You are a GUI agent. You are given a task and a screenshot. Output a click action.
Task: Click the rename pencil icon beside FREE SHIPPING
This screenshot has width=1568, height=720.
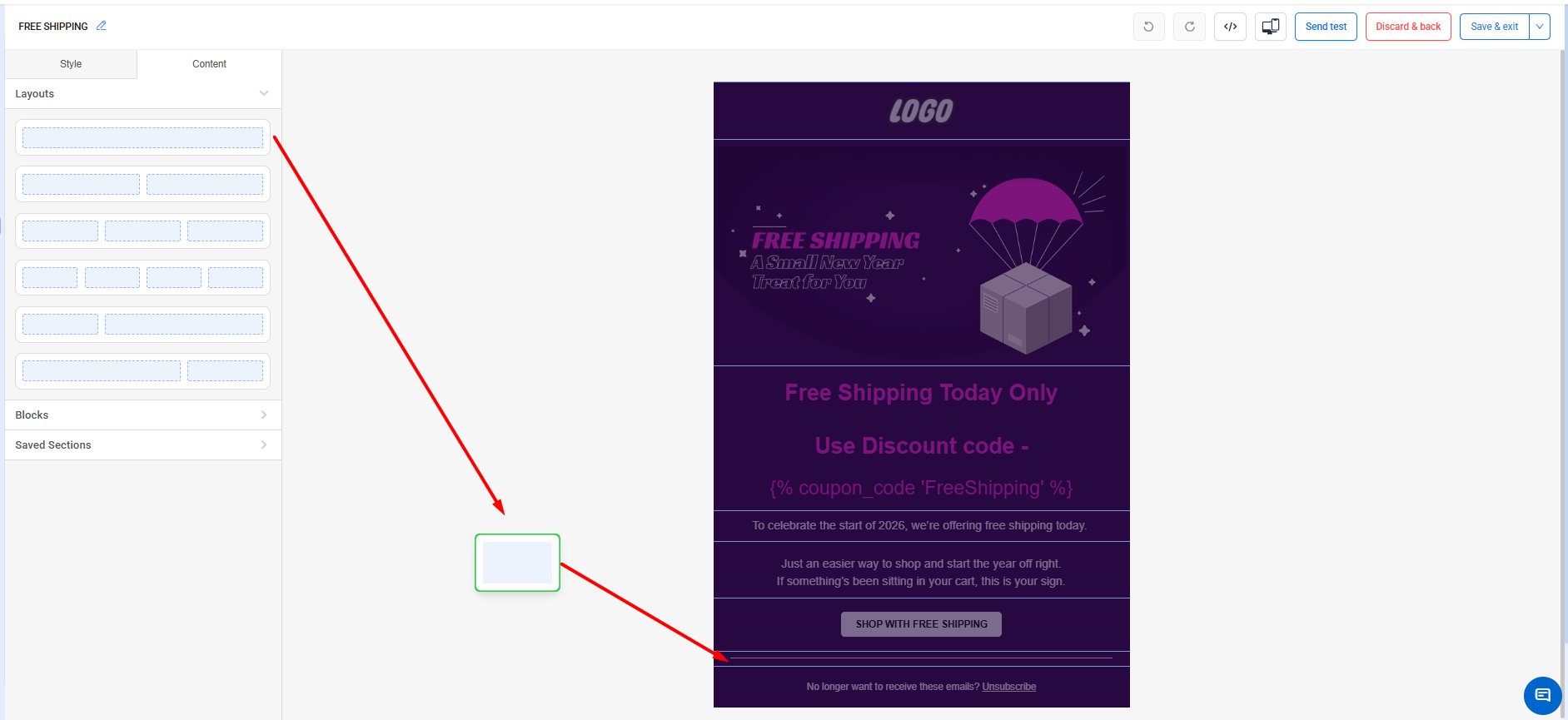[102, 26]
